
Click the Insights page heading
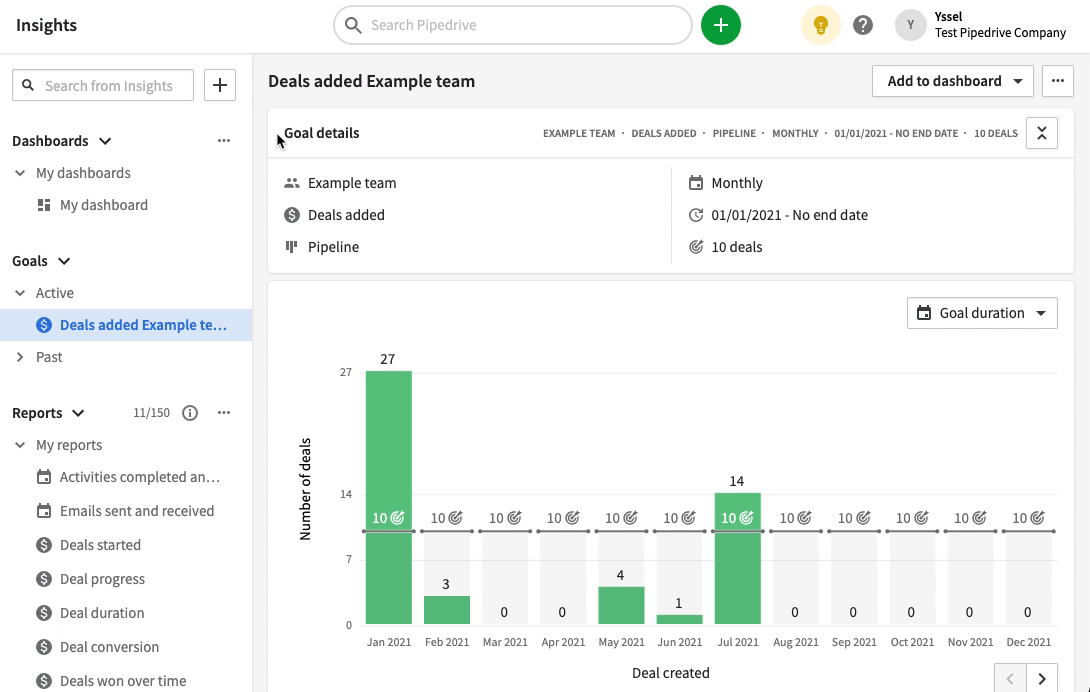click(47, 25)
